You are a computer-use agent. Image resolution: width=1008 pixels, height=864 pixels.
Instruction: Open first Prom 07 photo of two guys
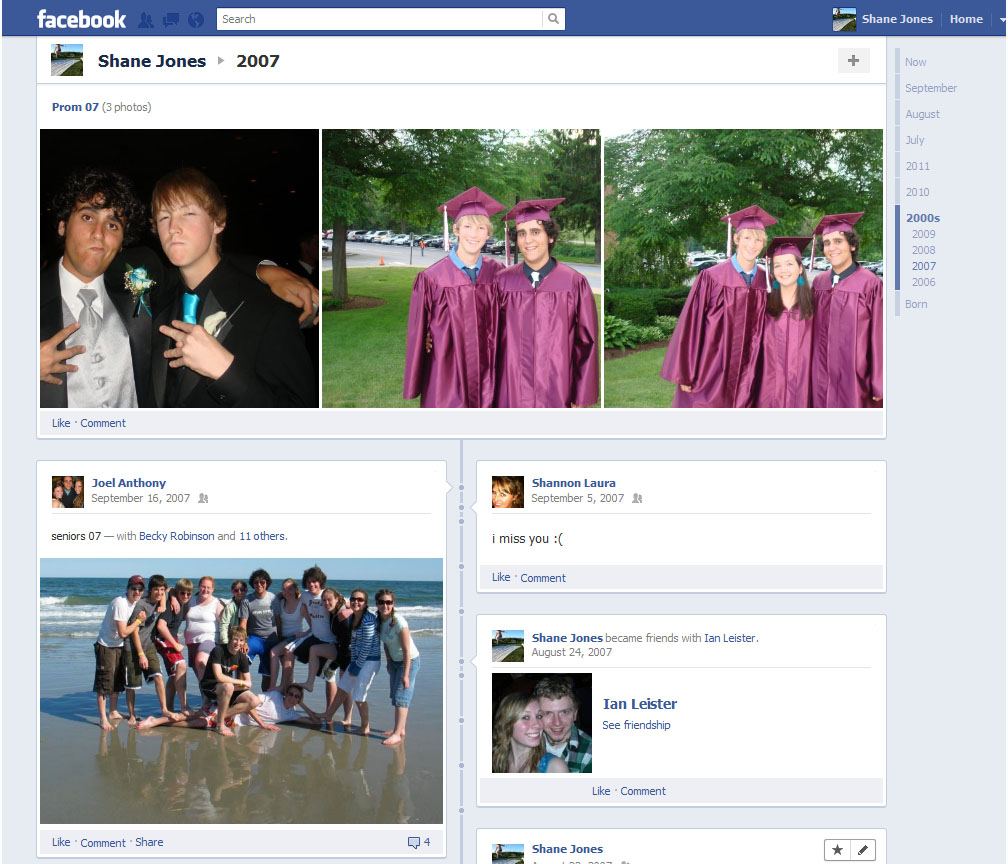[179, 268]
